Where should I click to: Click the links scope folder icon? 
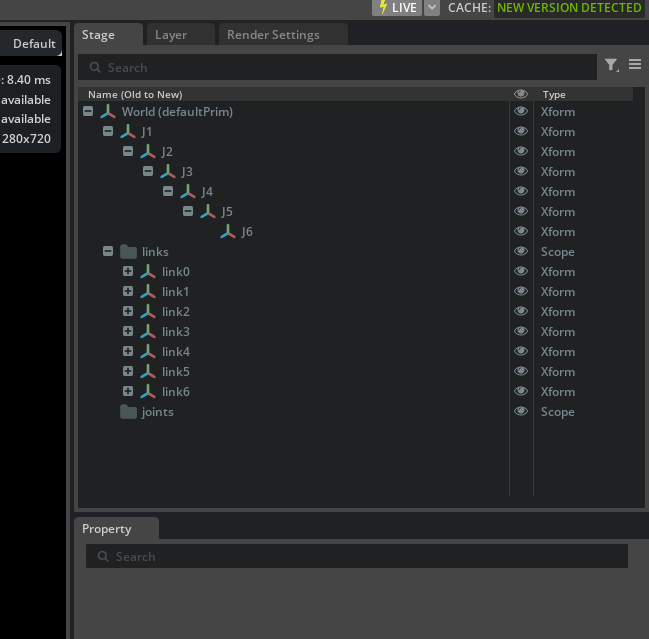point(128,252)
